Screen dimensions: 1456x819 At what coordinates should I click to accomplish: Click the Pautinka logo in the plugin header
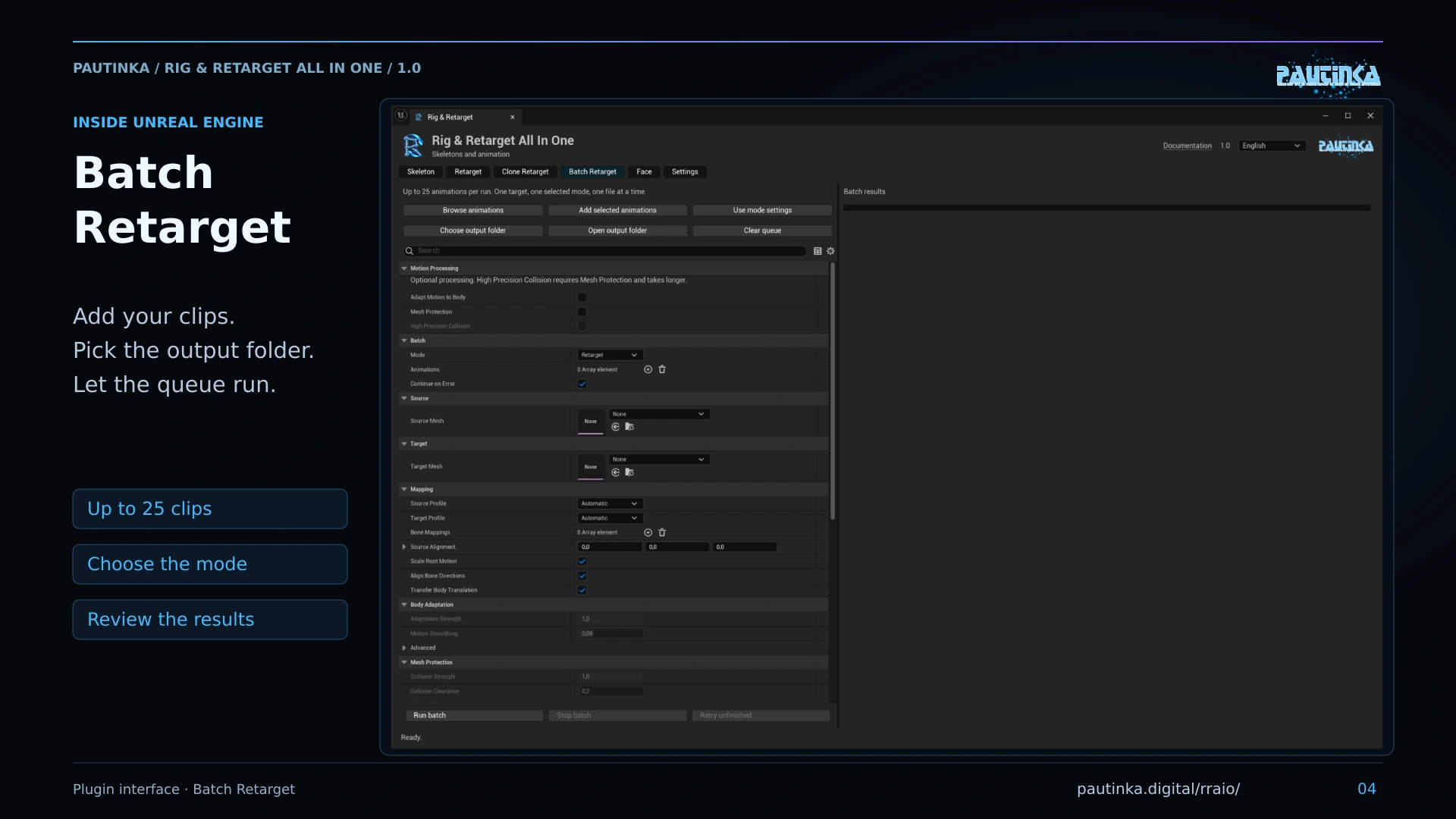coord(1346,146)
